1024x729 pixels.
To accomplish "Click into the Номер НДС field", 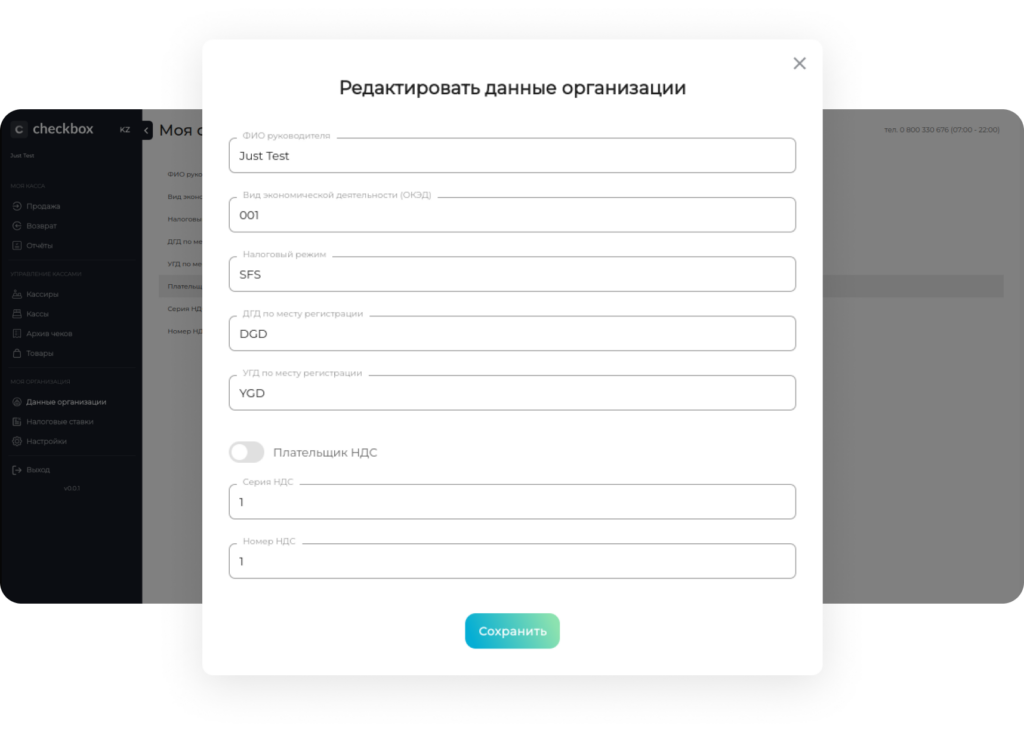I will coord(512,561).
